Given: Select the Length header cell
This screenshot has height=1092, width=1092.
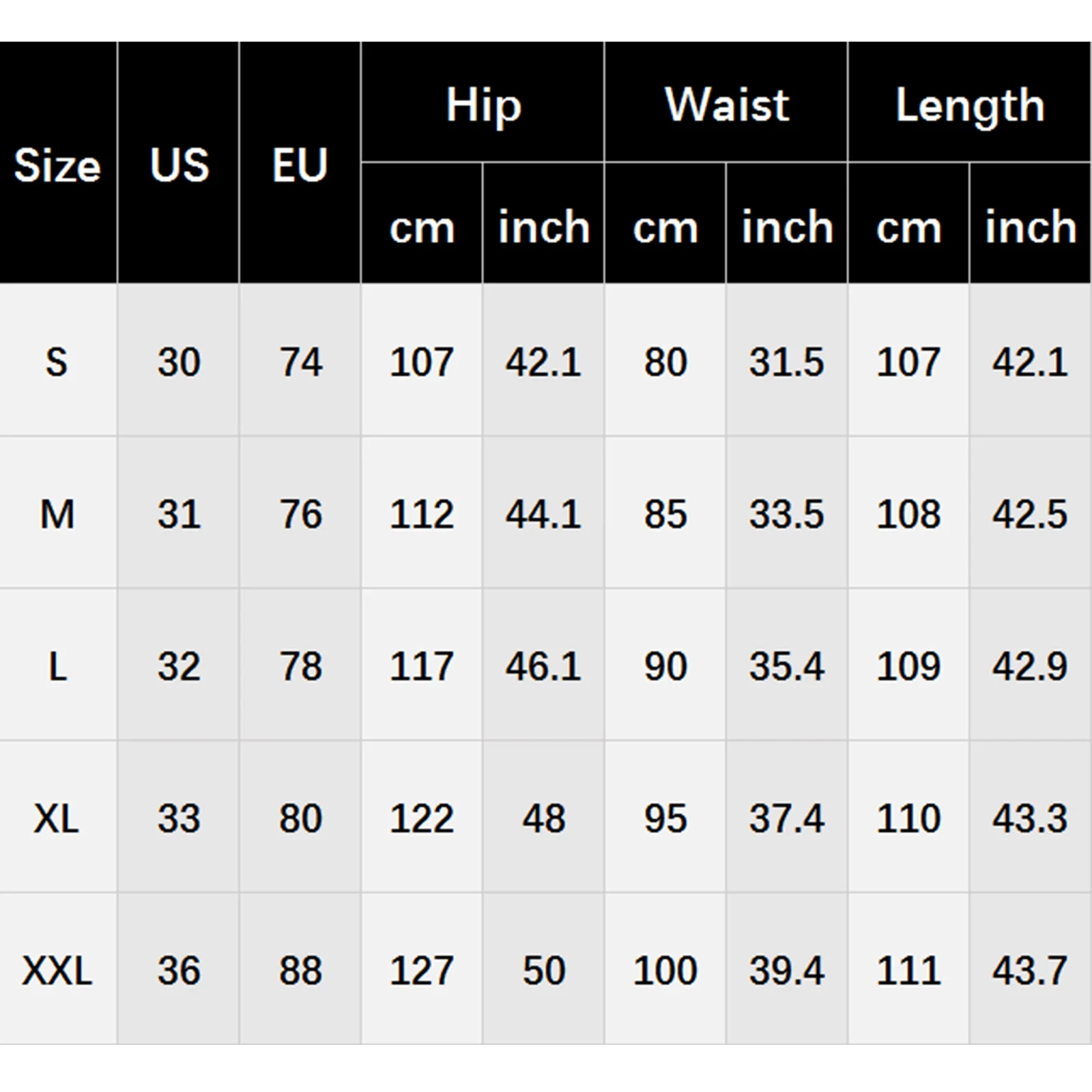Looking at the screenshot, I should click(x=970, y=105).
